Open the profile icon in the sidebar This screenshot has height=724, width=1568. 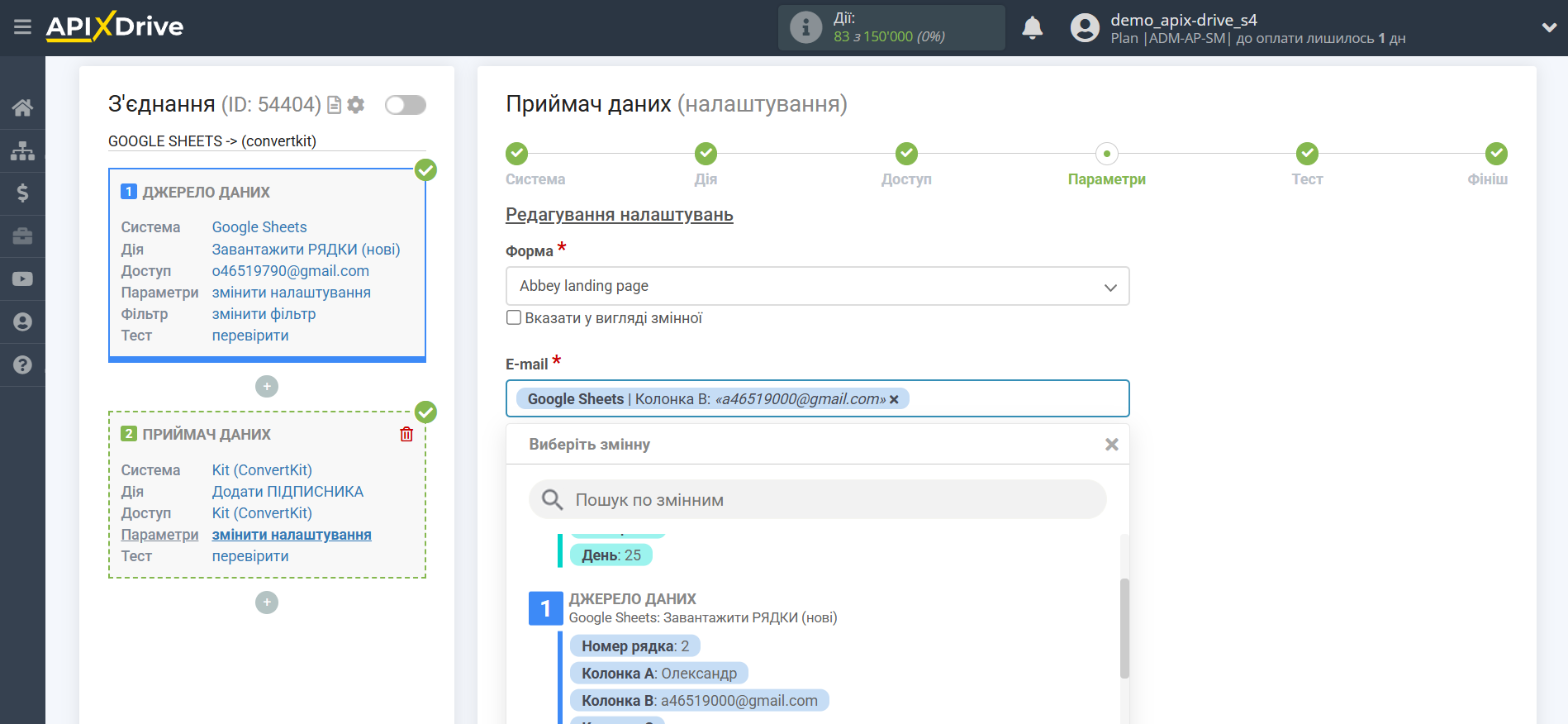coord(22,322)
